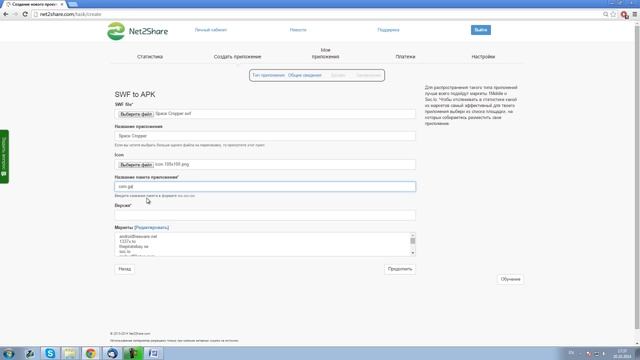
Task: Click the Обучение button
Action: click(x=510, y=279)
